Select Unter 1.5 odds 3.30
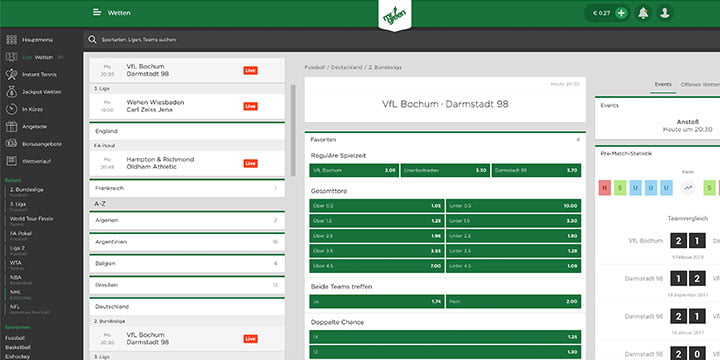The image size is (720, 360). coord(513,221)
